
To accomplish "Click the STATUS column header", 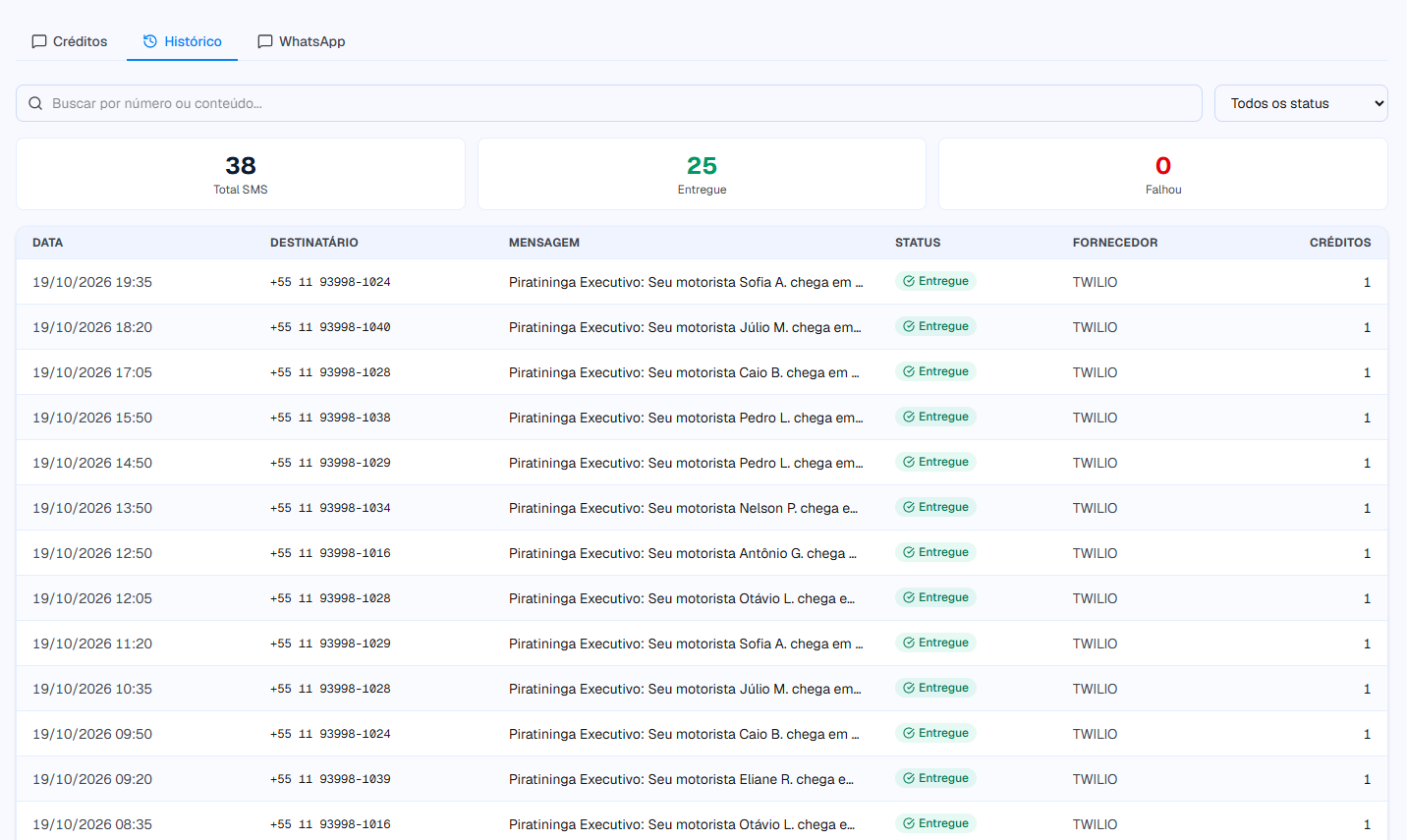I will pos(918,243).
